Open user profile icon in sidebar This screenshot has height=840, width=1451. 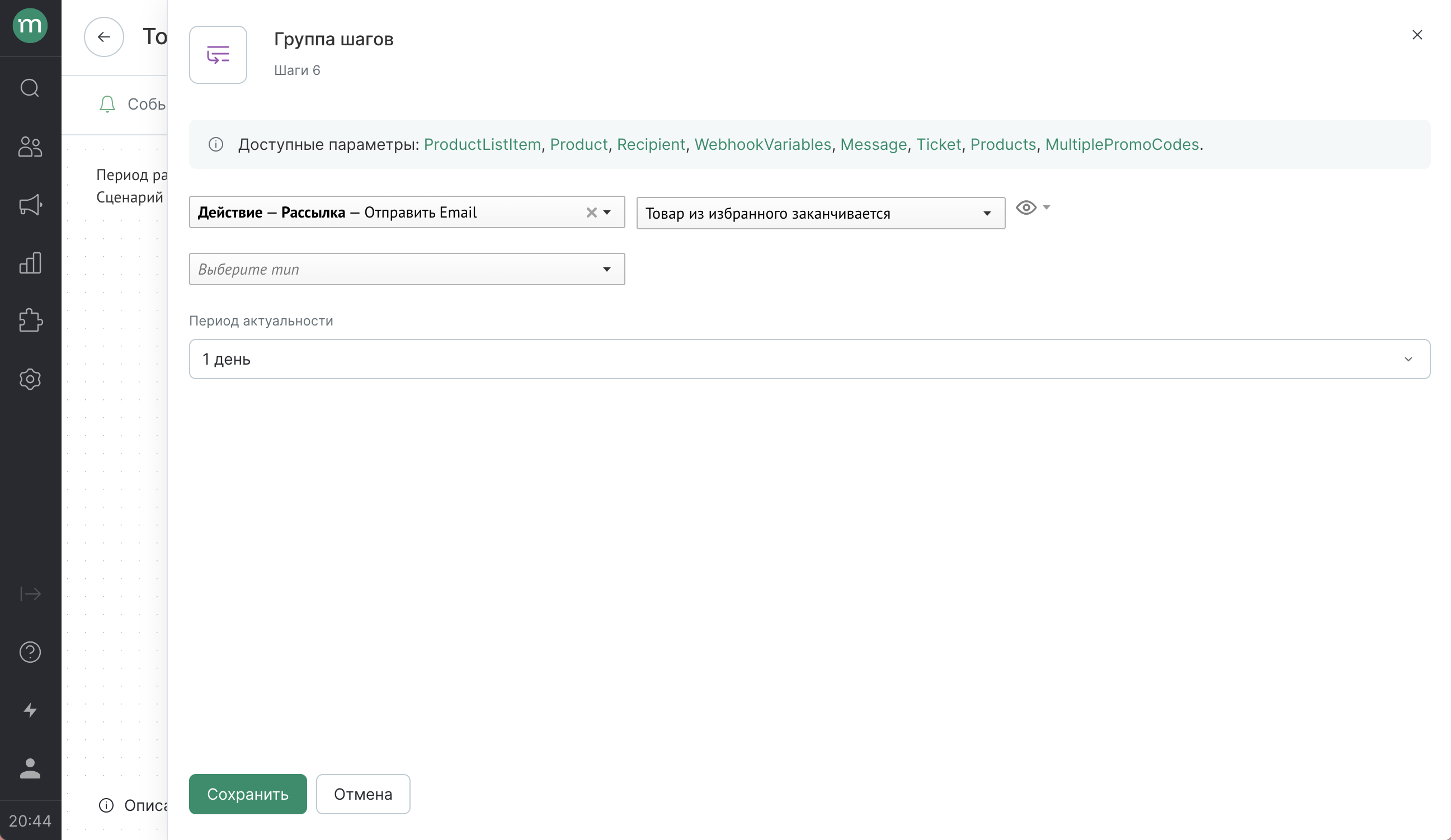[x=30, y=768]
